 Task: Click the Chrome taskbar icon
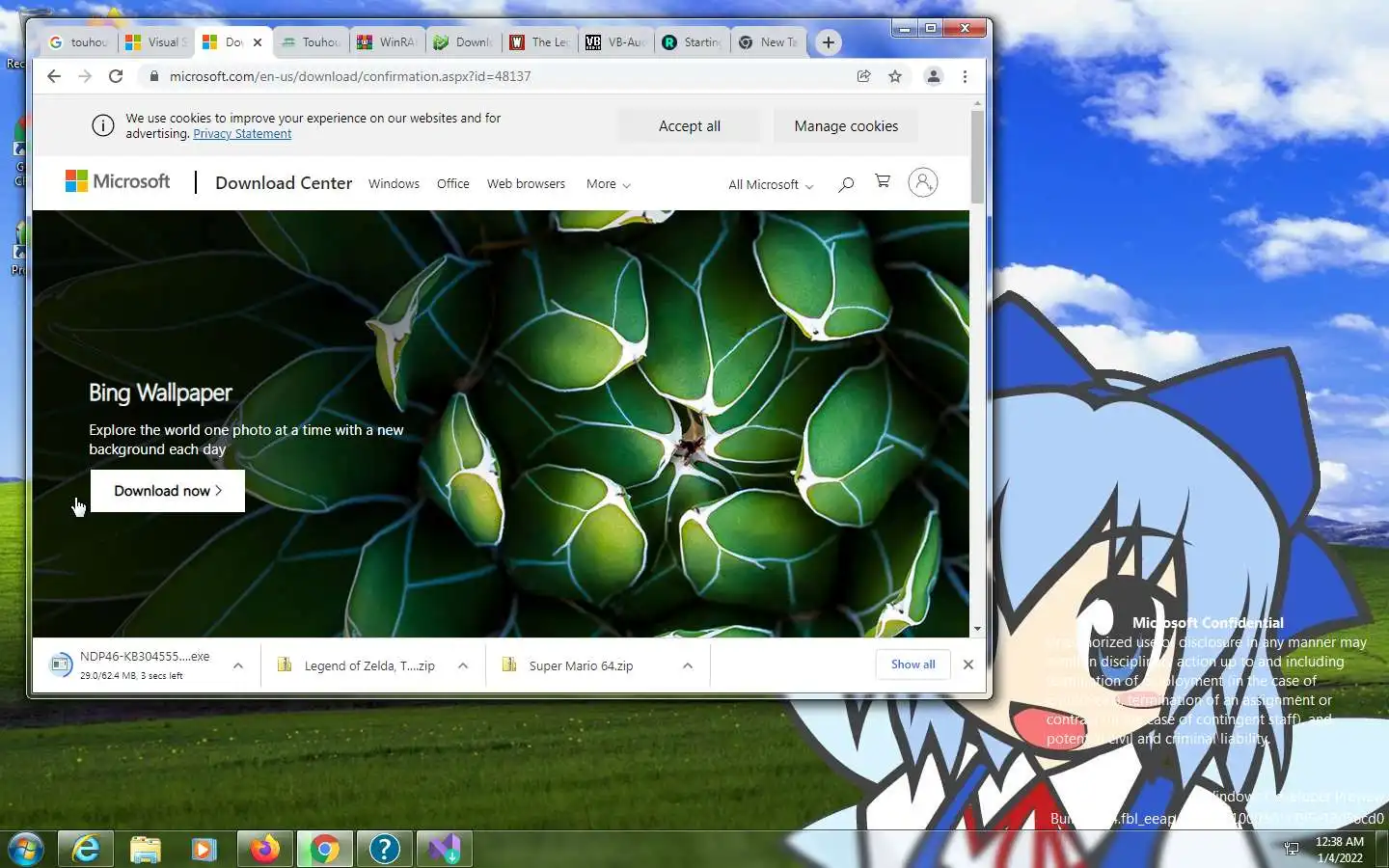325,849
